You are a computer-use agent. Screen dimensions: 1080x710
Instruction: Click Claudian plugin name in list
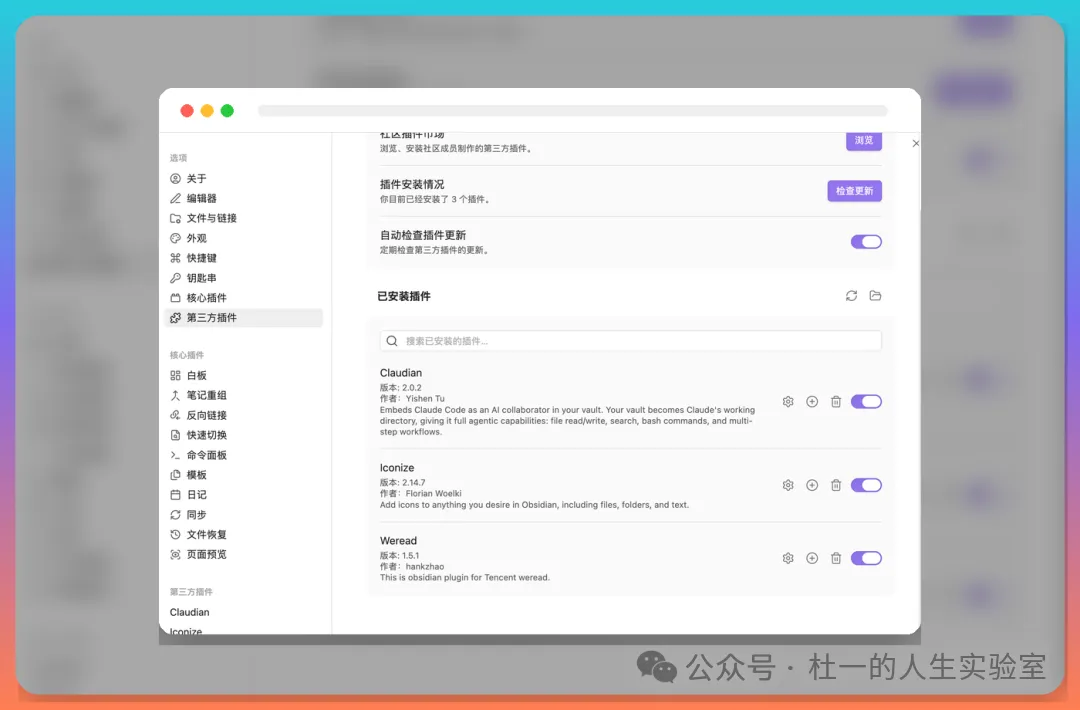pos(401,373)
